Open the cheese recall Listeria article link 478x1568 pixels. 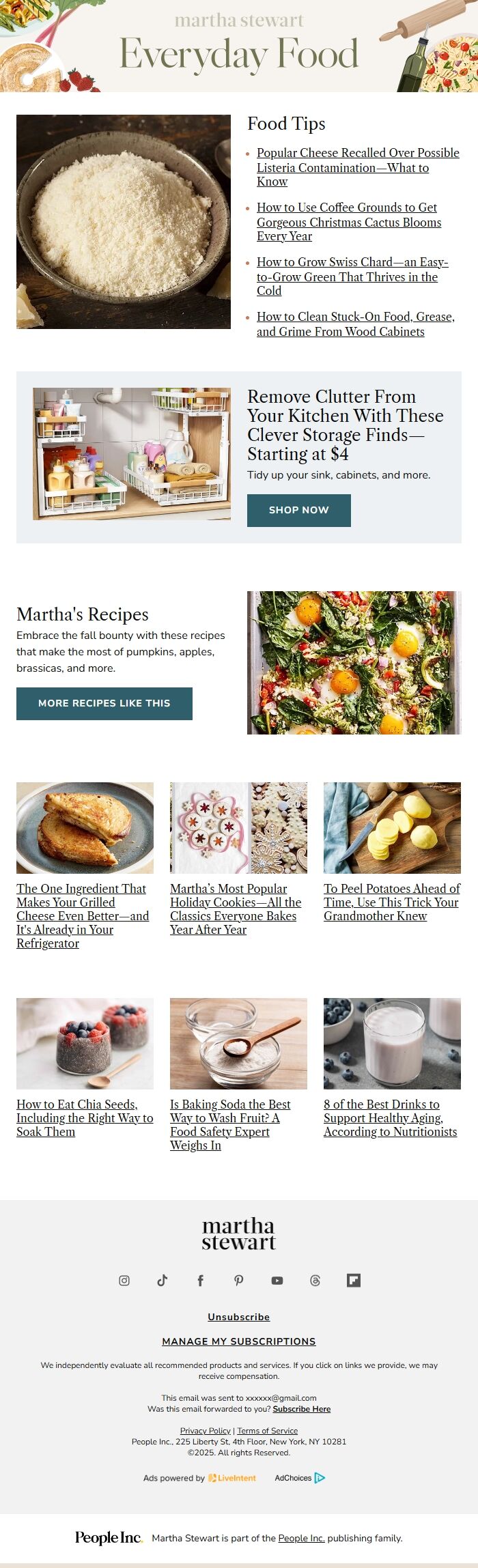(x=358, y=167)
